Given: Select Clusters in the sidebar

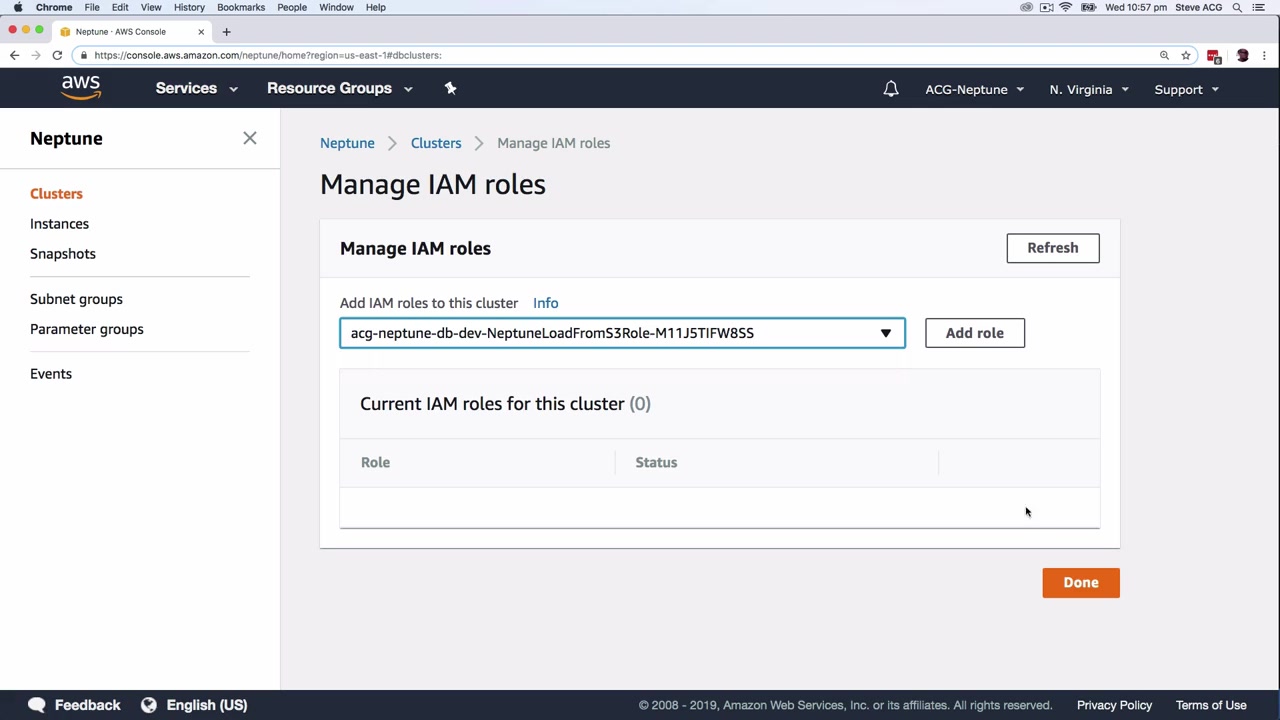Looking at the screenshot, I should [x=56, y=194].
